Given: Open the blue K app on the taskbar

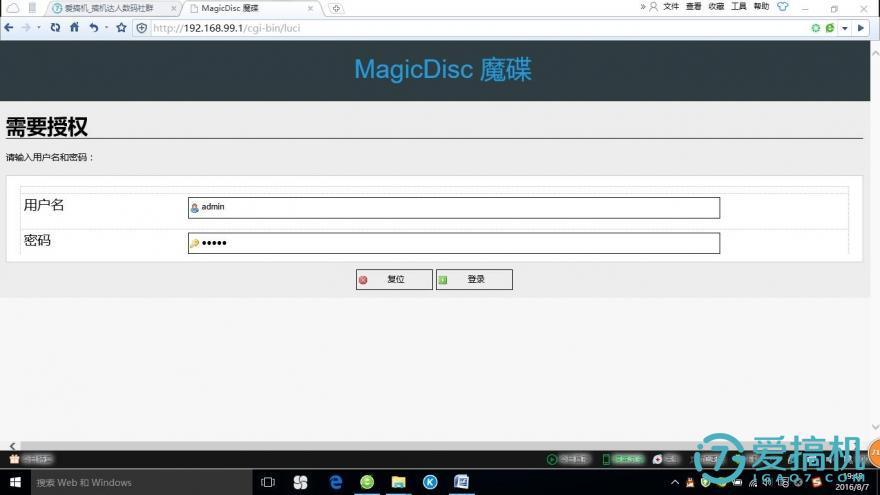Looking at the screenshot, I should click(430, 482).
